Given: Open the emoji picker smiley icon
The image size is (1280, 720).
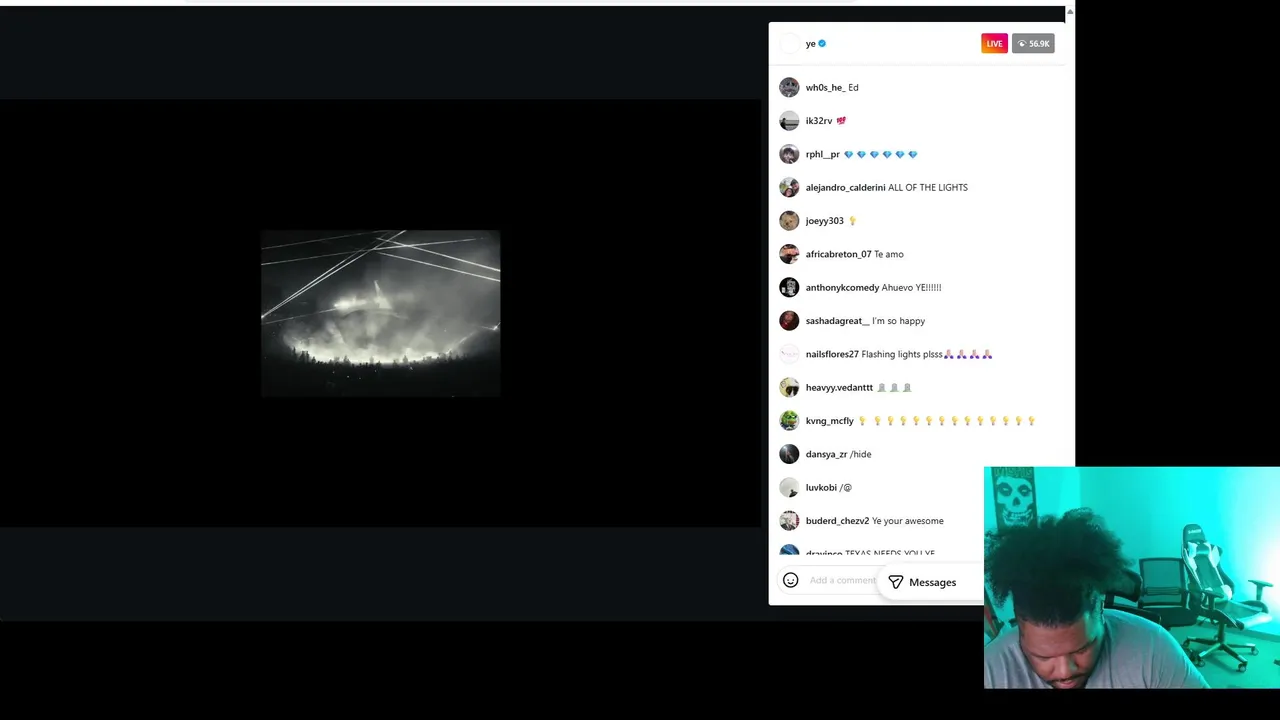Looking at the screenshot, I should click(790, 580).
